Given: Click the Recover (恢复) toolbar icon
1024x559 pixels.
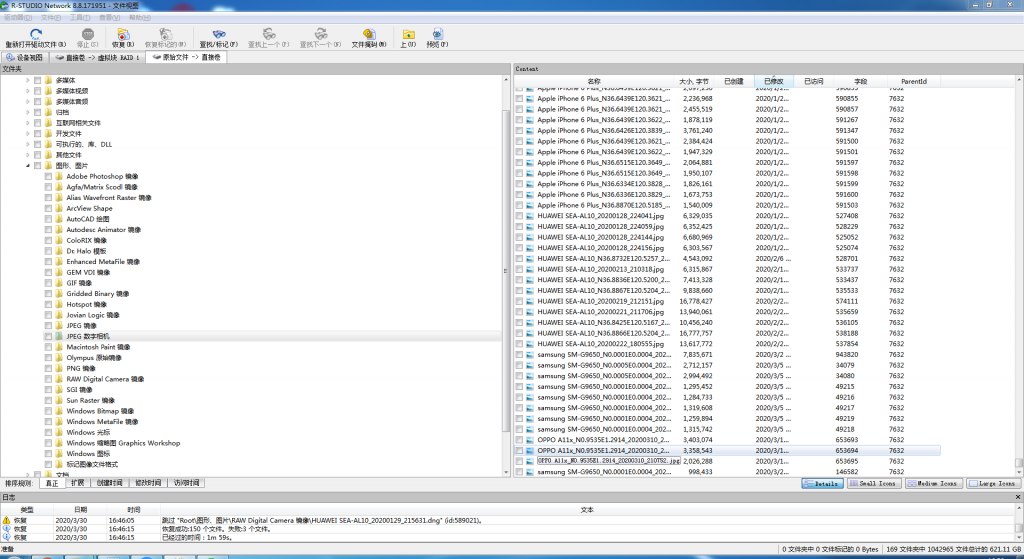Looking at the screenshot, I should [120, 35].
